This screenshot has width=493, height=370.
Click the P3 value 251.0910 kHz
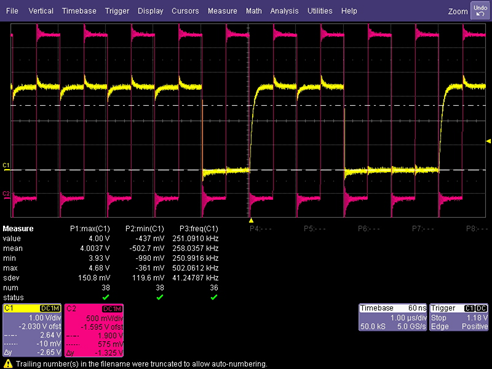[195, 239]
